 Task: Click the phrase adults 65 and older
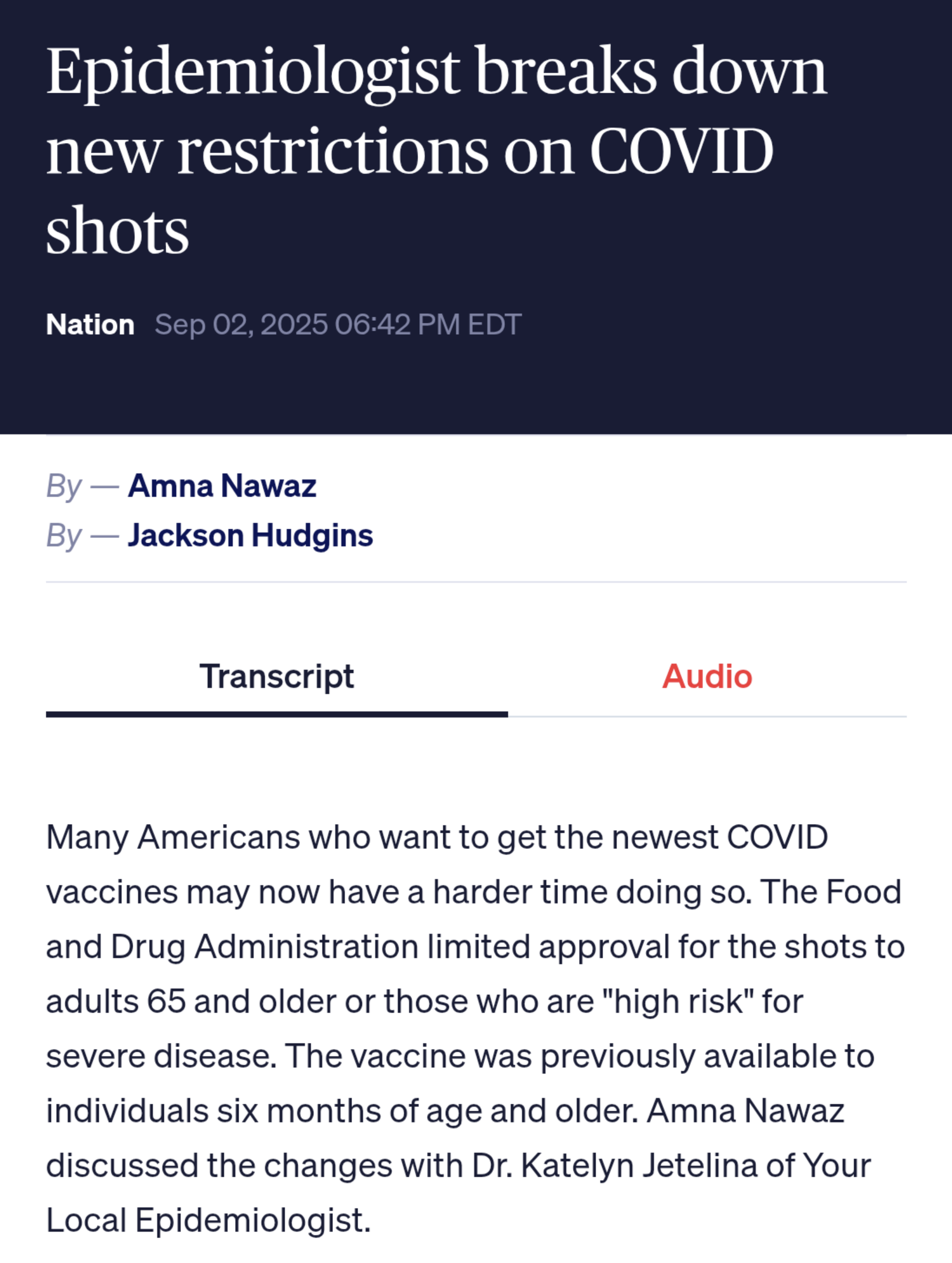(191, 1001)
